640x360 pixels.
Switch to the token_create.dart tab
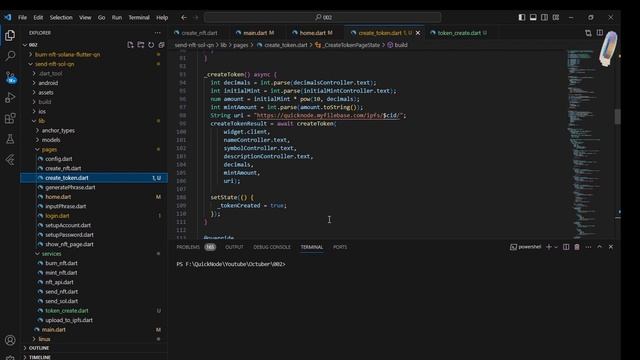(459, 33)
